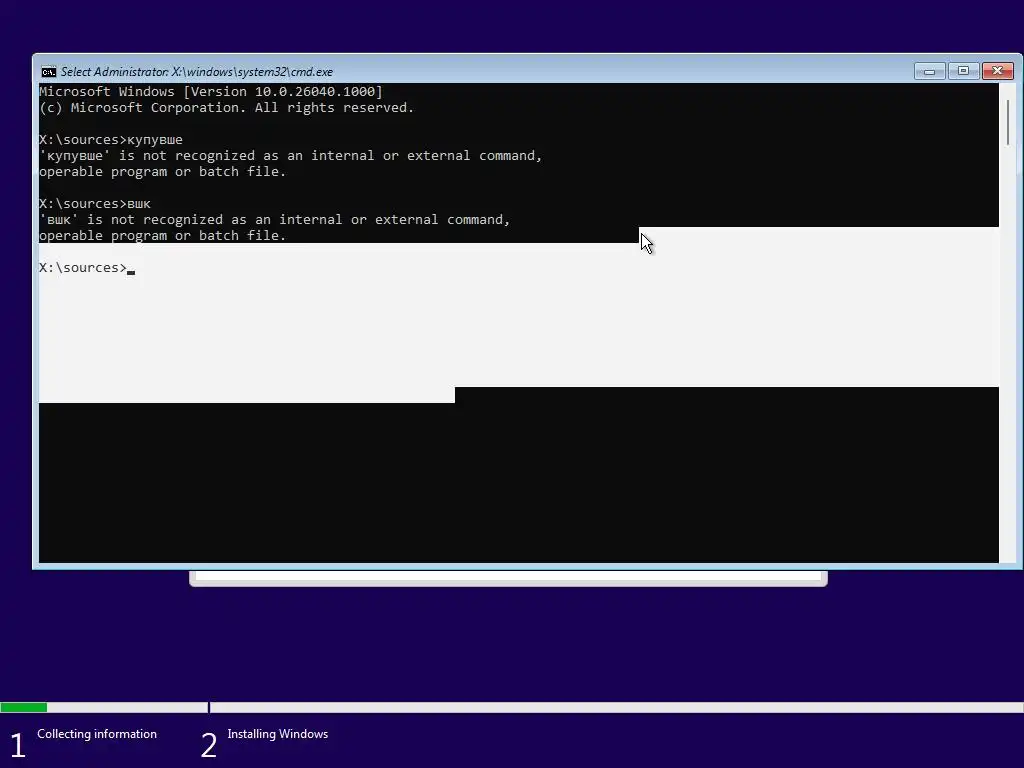Click the 'Collecting information' step label
This screenshot has height=768, width=1024.
coord(97,734)
